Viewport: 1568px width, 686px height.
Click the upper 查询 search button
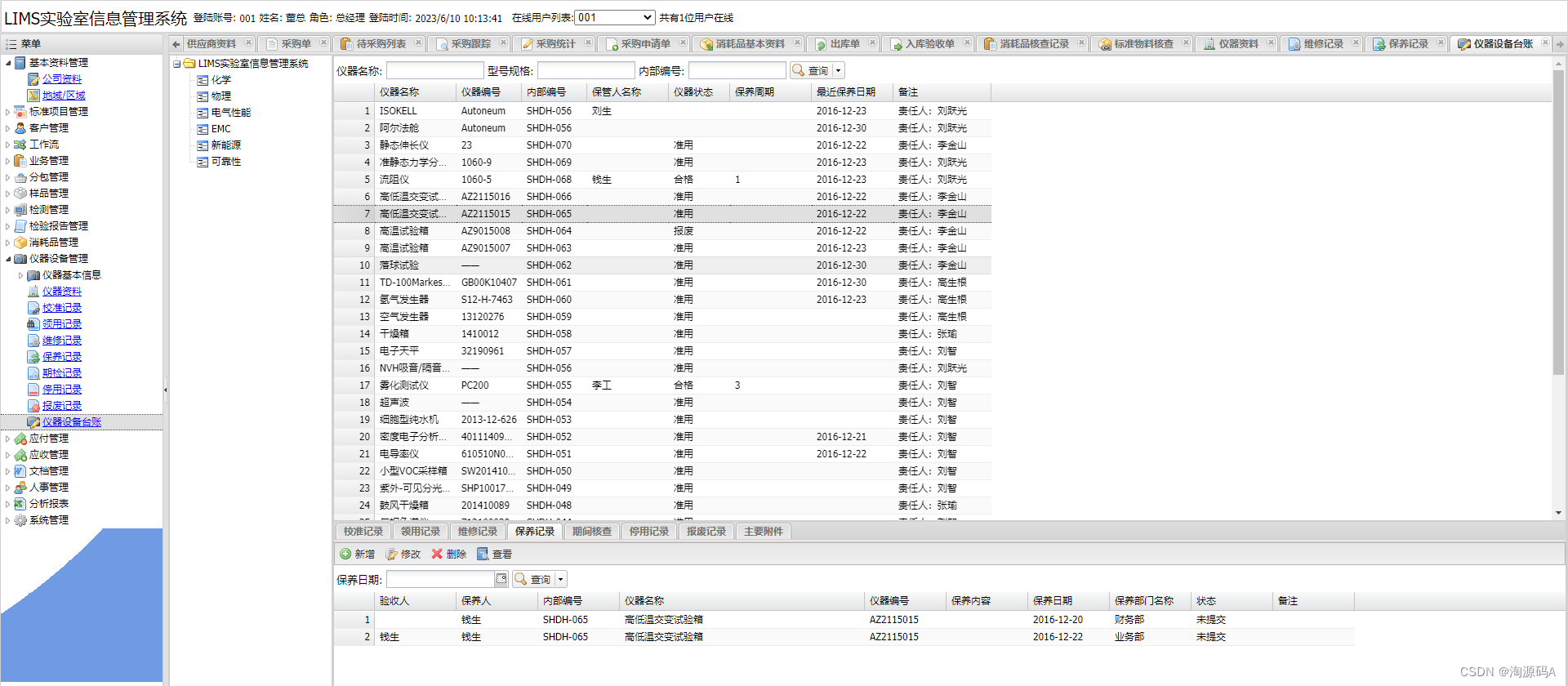pos(810,71)
